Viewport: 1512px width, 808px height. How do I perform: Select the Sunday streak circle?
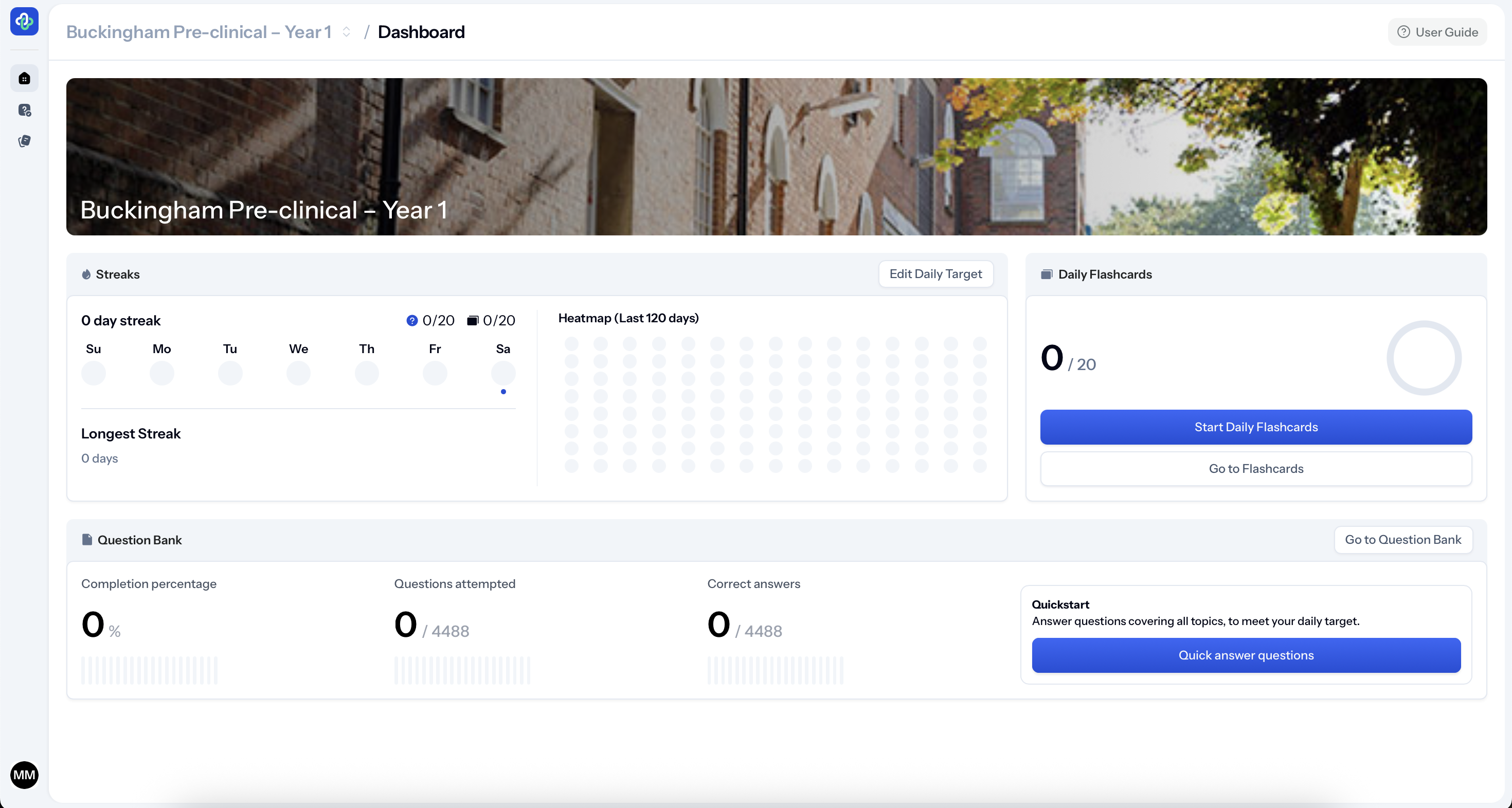pos(93,373)
